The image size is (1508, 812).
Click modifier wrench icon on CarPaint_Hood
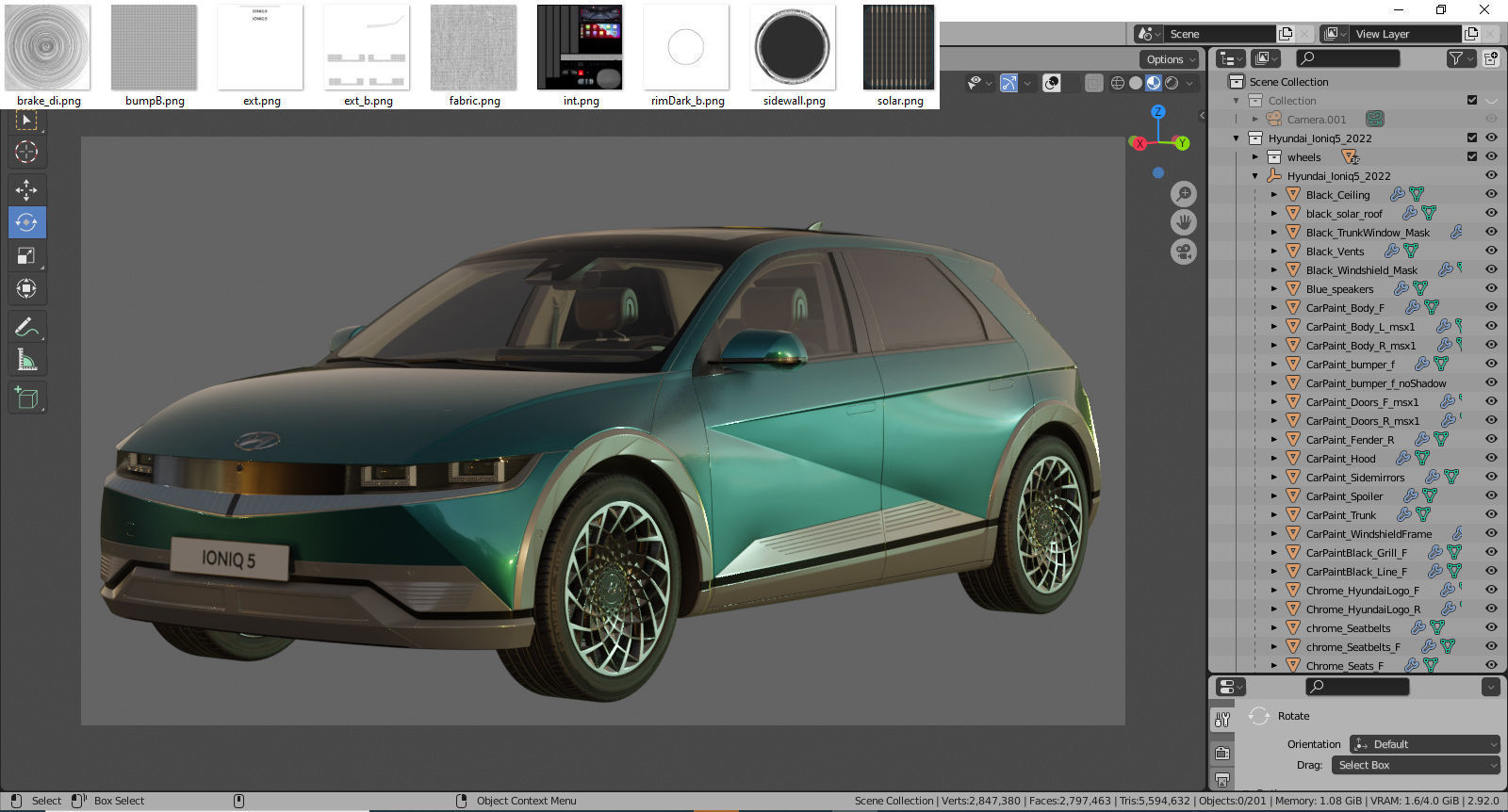1403,459
